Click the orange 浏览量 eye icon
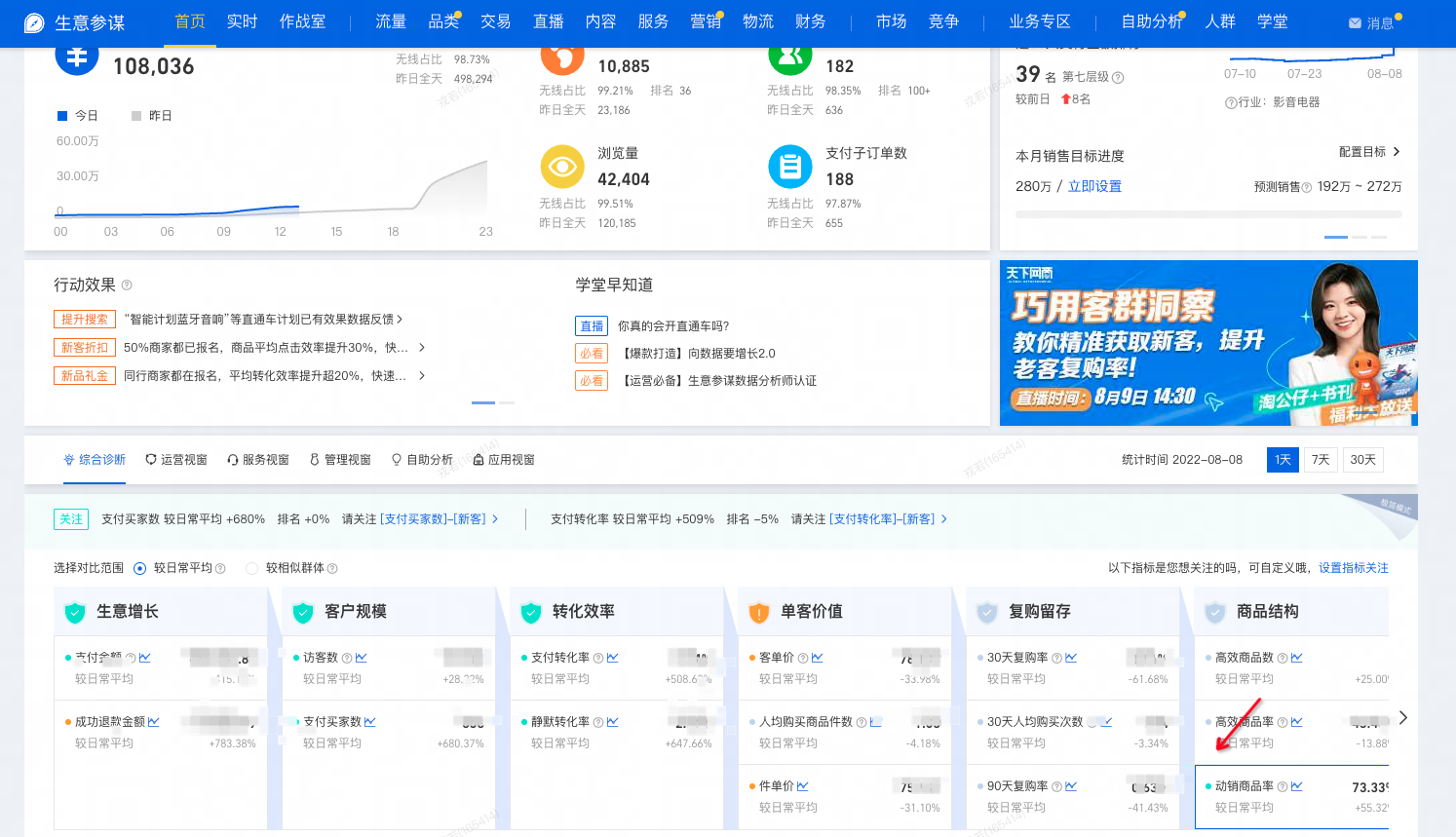1456x837 pixels. [562, 167]
